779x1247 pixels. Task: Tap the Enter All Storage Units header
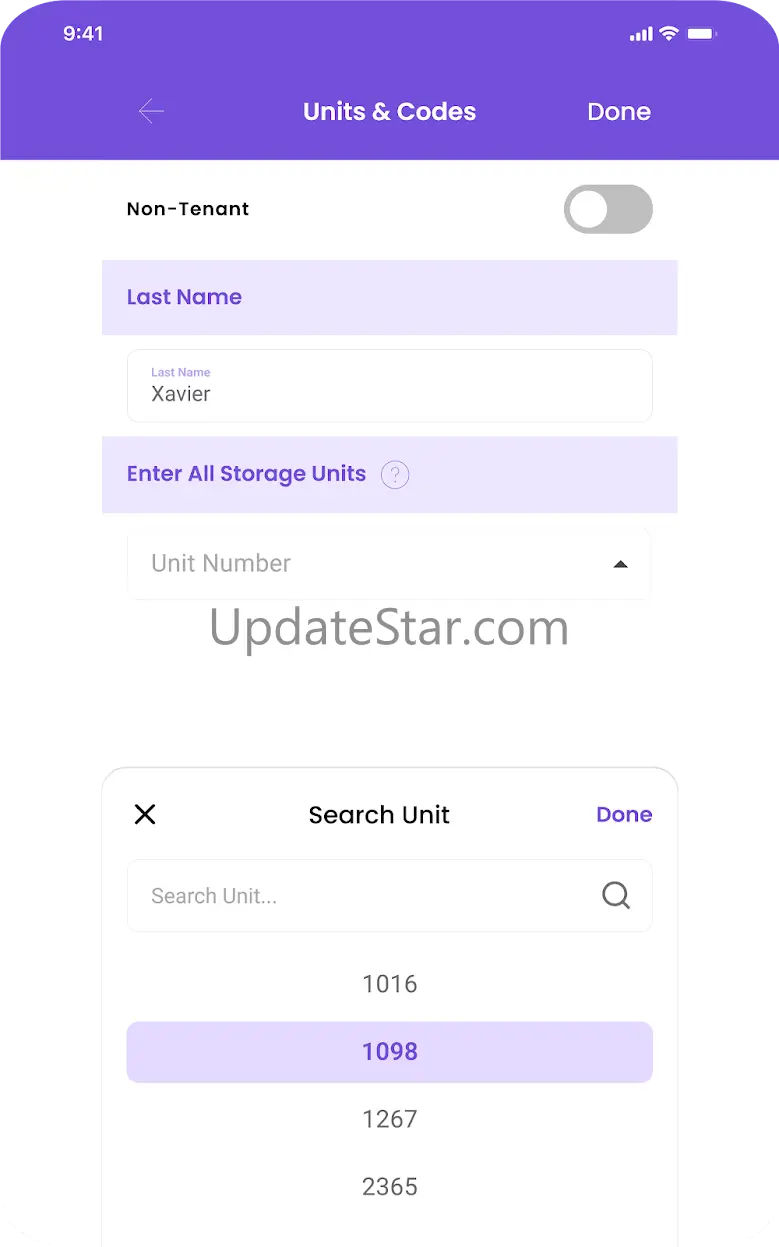[x=246, y=474]
